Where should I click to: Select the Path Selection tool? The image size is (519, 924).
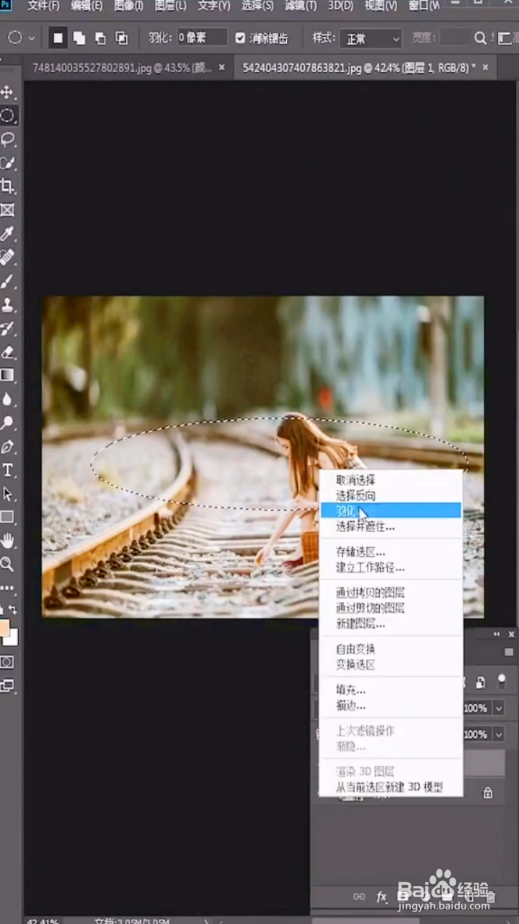7,493
